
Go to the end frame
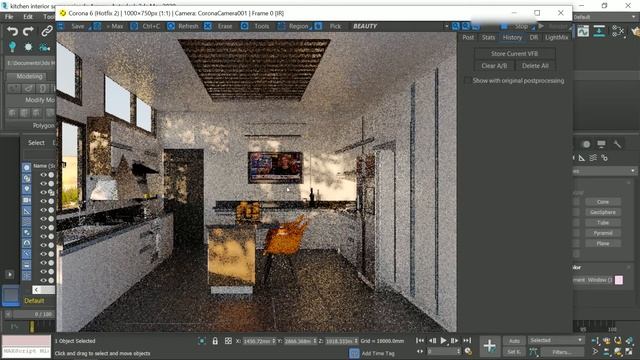[x=467, y=340]
